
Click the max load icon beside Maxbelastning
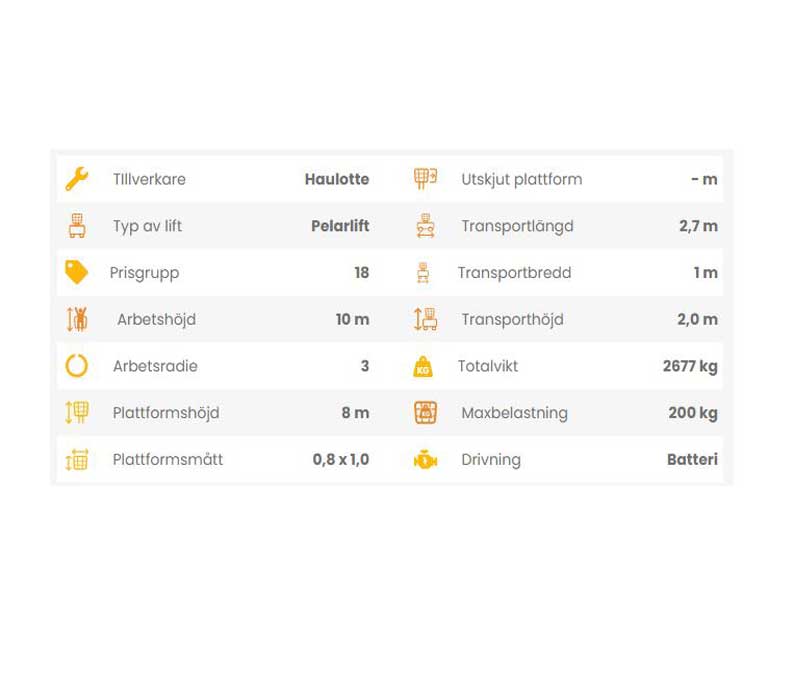pyautogui.click(x=425, y=413)
